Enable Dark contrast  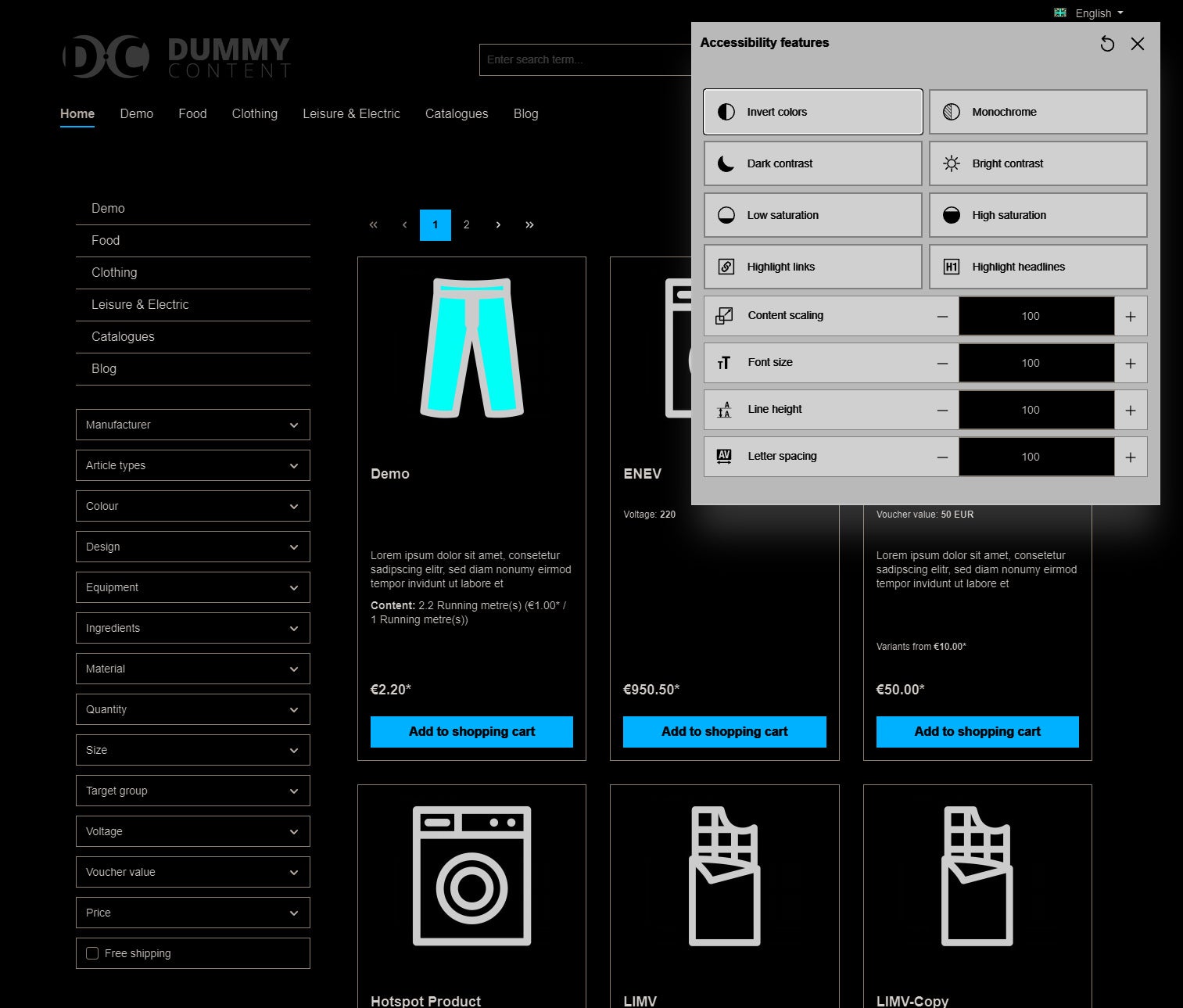pos(813,163)
